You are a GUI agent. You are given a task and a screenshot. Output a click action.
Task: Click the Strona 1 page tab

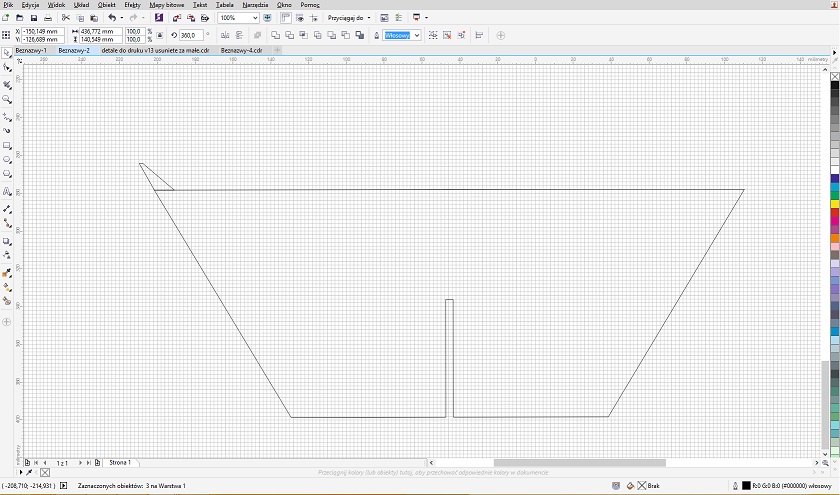[119, 463]
